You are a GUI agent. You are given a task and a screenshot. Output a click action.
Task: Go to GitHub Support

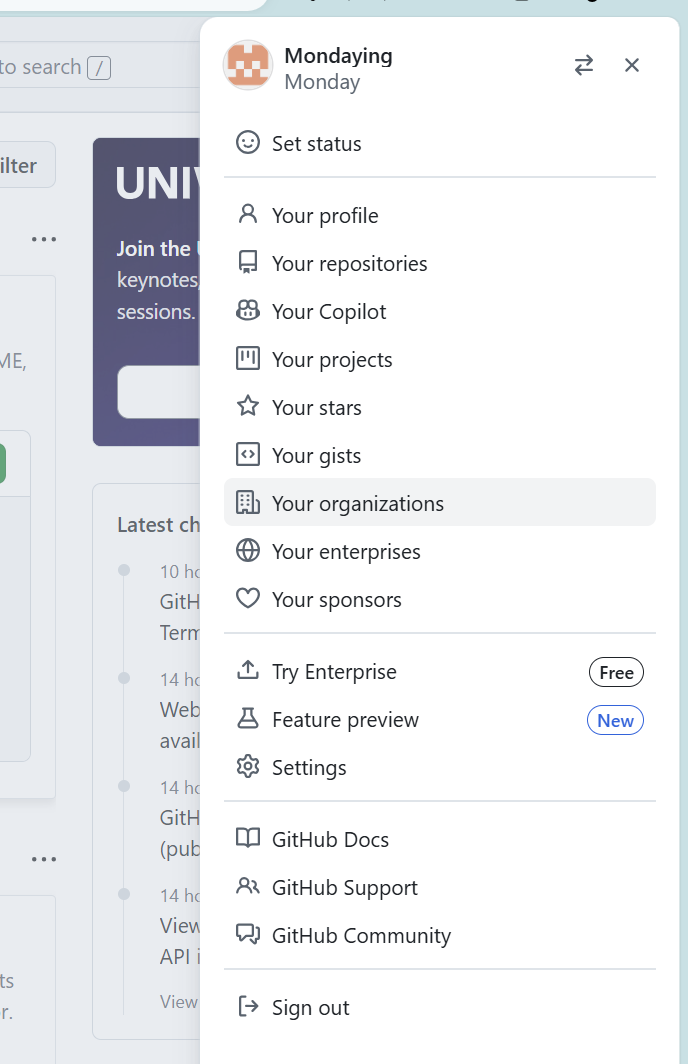coord(345,888)
